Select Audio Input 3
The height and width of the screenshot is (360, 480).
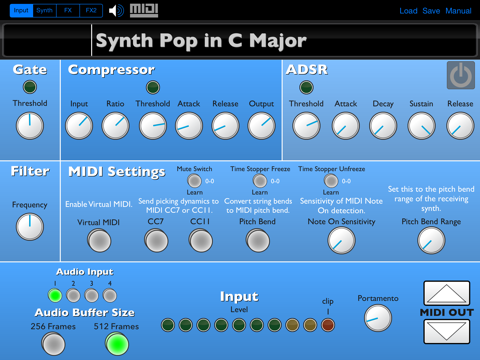coord(91,295)
